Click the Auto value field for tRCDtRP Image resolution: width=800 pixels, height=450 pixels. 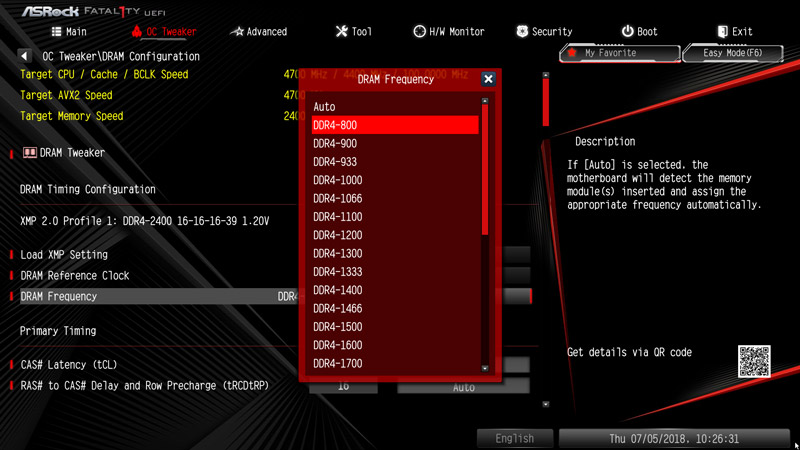pyautogui.click(x=463, y=387)
